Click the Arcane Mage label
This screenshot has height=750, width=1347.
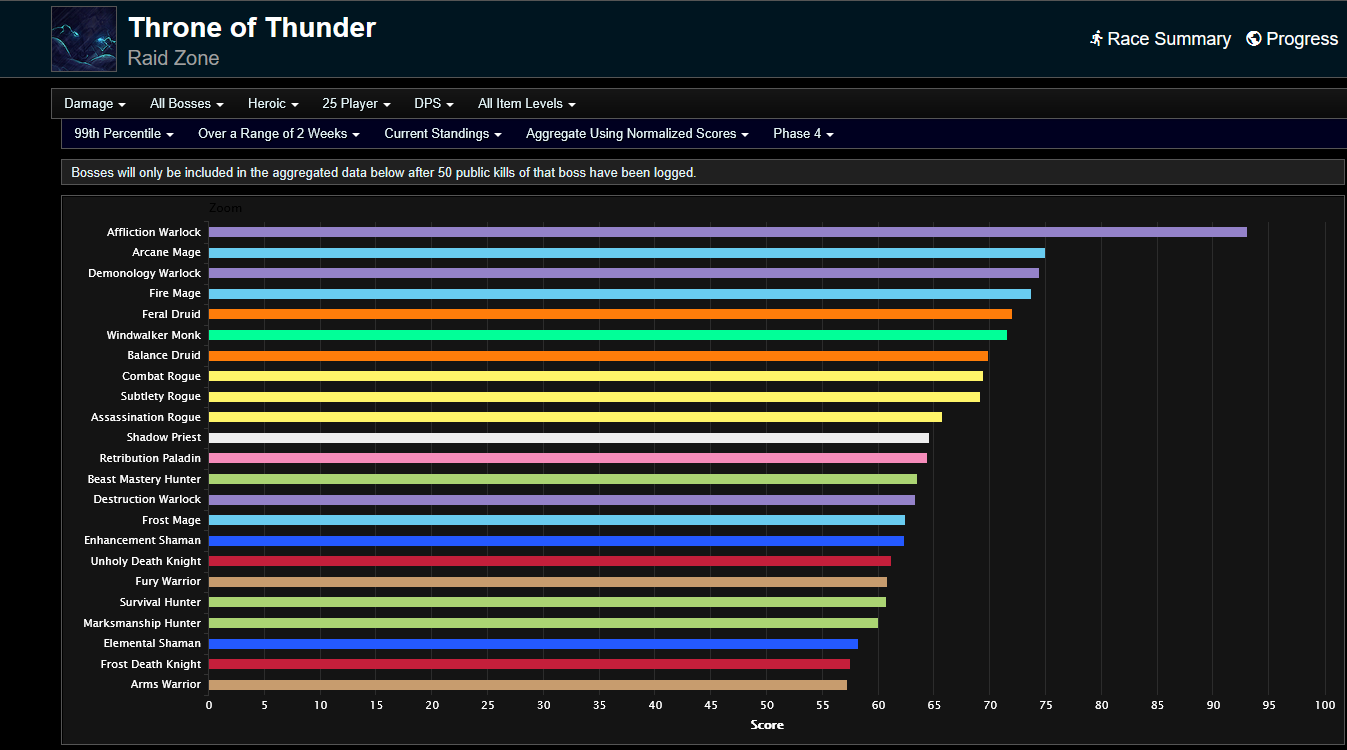coord(166,253)
